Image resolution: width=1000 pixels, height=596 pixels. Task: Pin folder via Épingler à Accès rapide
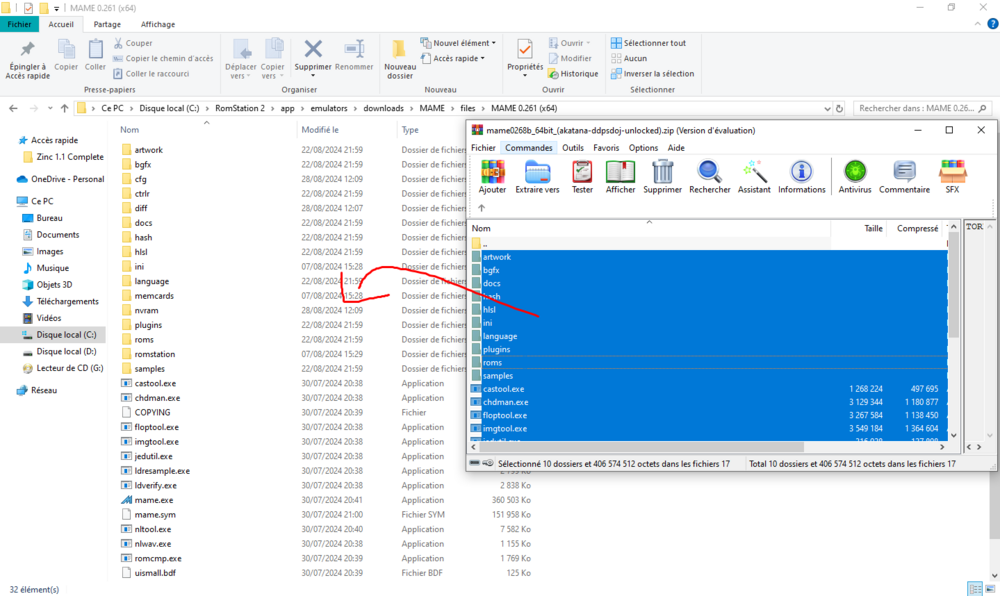[x=28, y=60]
